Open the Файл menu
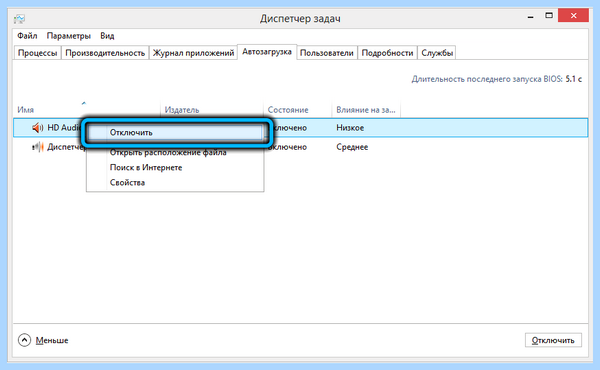Screen dimensions: 600x370 [27, 36]
